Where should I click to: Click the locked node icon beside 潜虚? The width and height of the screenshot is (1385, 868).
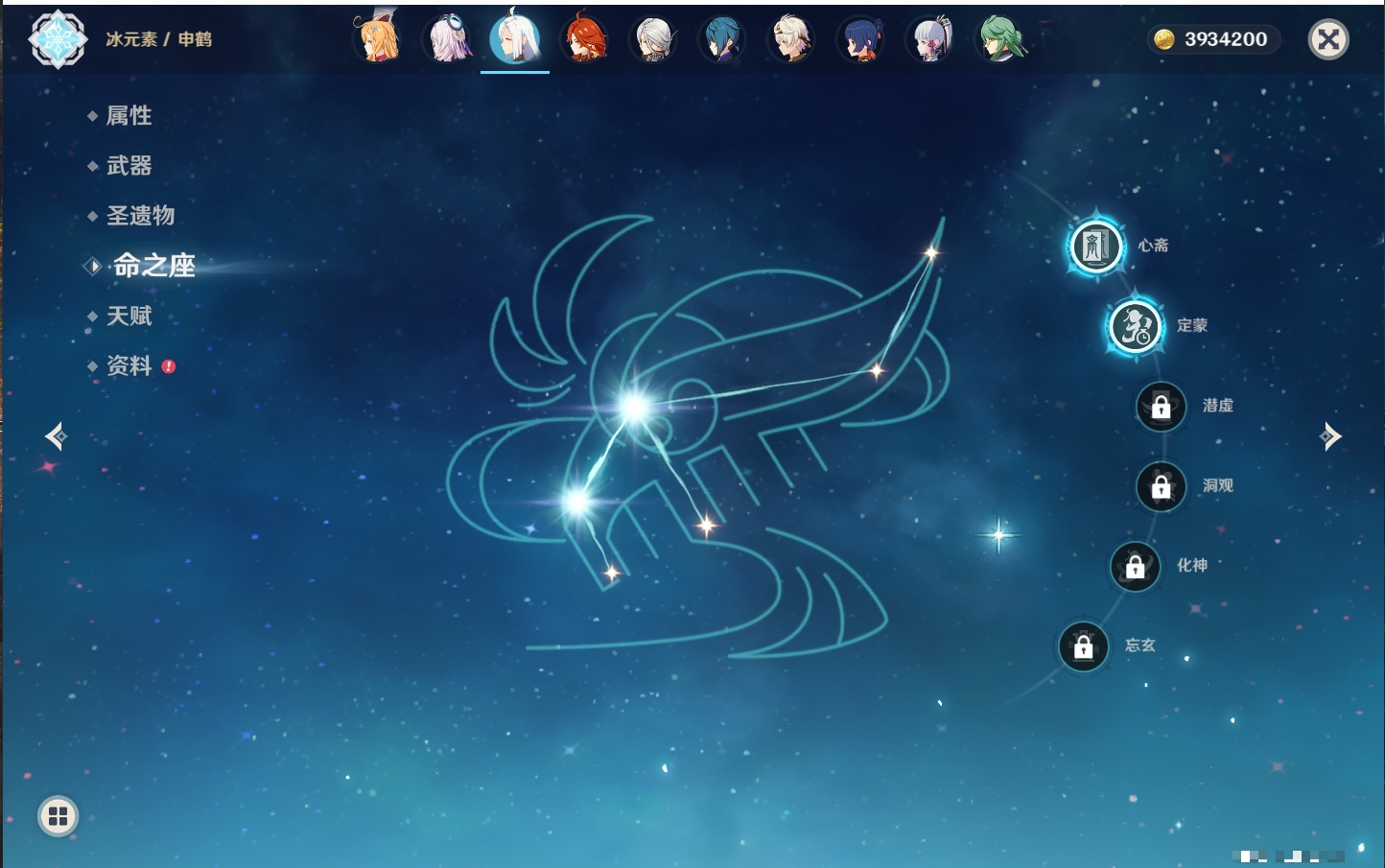(x=1161, y=406)
